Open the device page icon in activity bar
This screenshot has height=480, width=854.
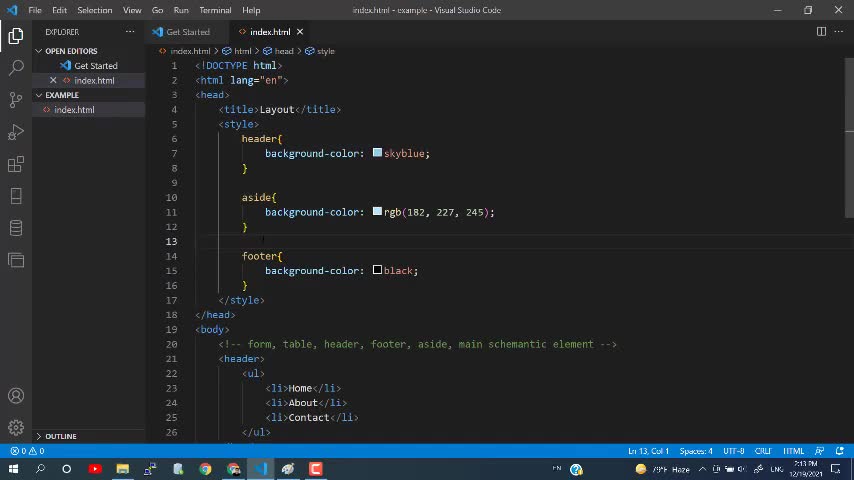[x=16, y=196]
